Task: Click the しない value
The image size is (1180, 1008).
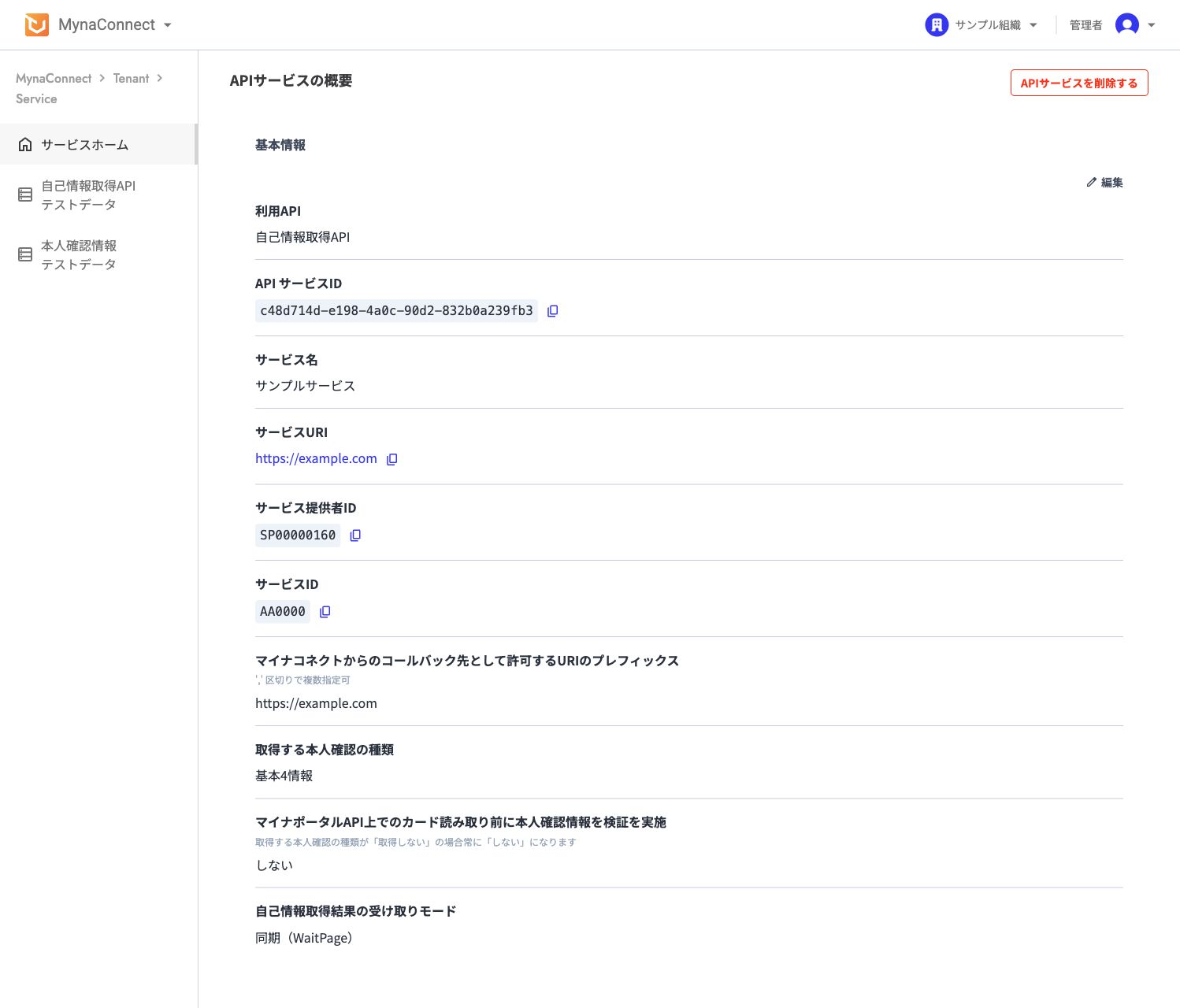Action: pos(274,865)
